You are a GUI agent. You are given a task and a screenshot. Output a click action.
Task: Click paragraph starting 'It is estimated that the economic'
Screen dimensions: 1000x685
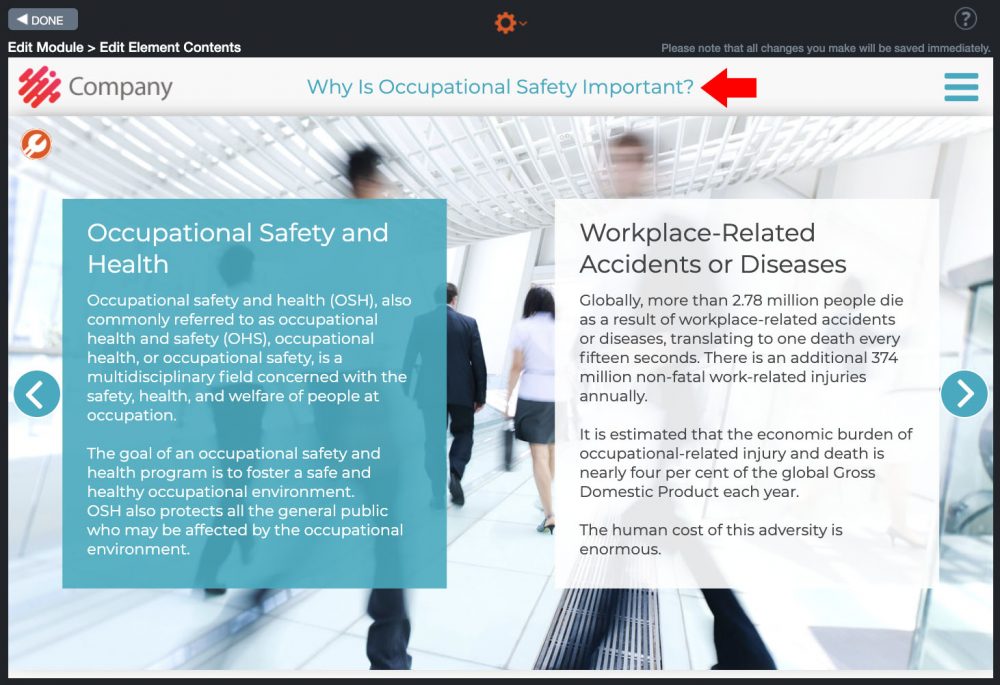pos(746,463)
